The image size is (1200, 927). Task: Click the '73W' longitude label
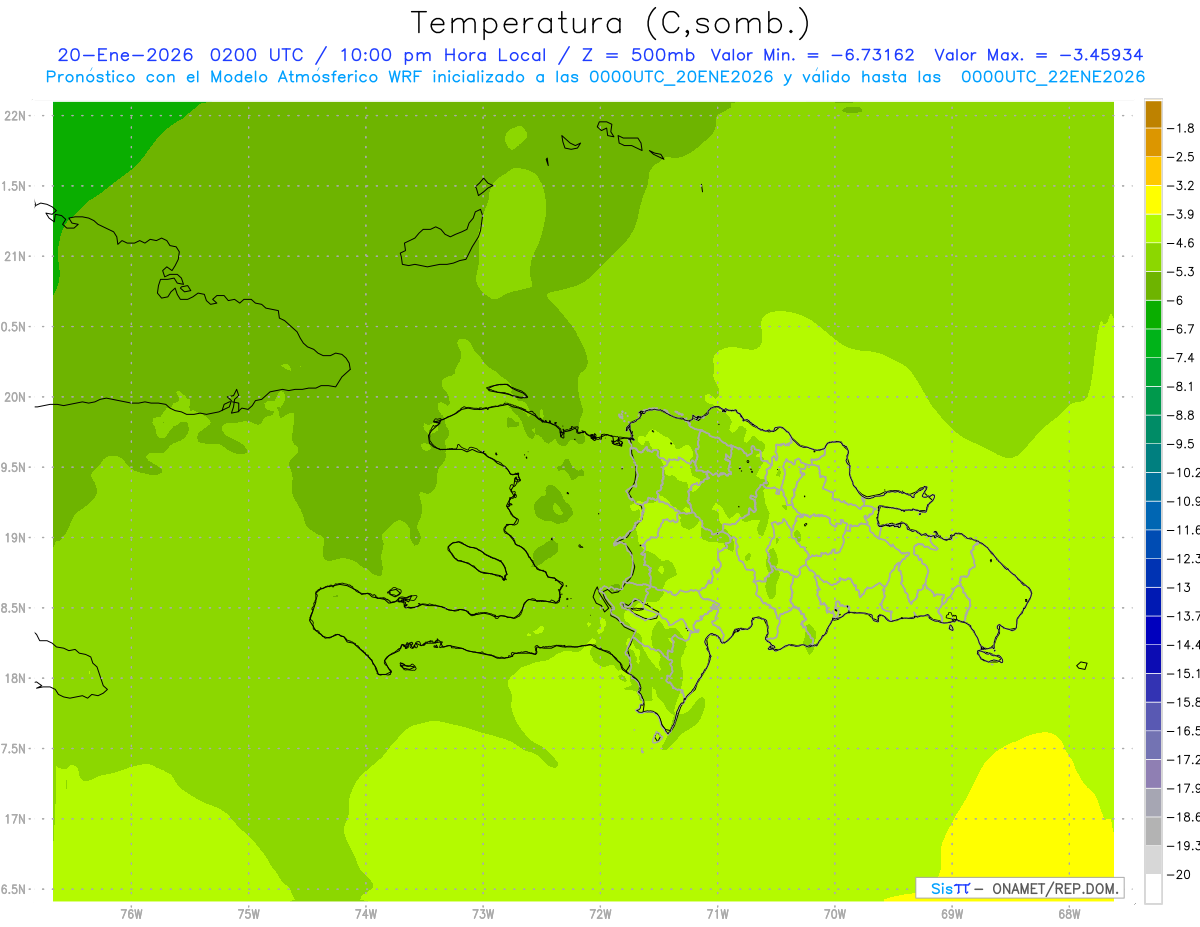pos(483,914)
